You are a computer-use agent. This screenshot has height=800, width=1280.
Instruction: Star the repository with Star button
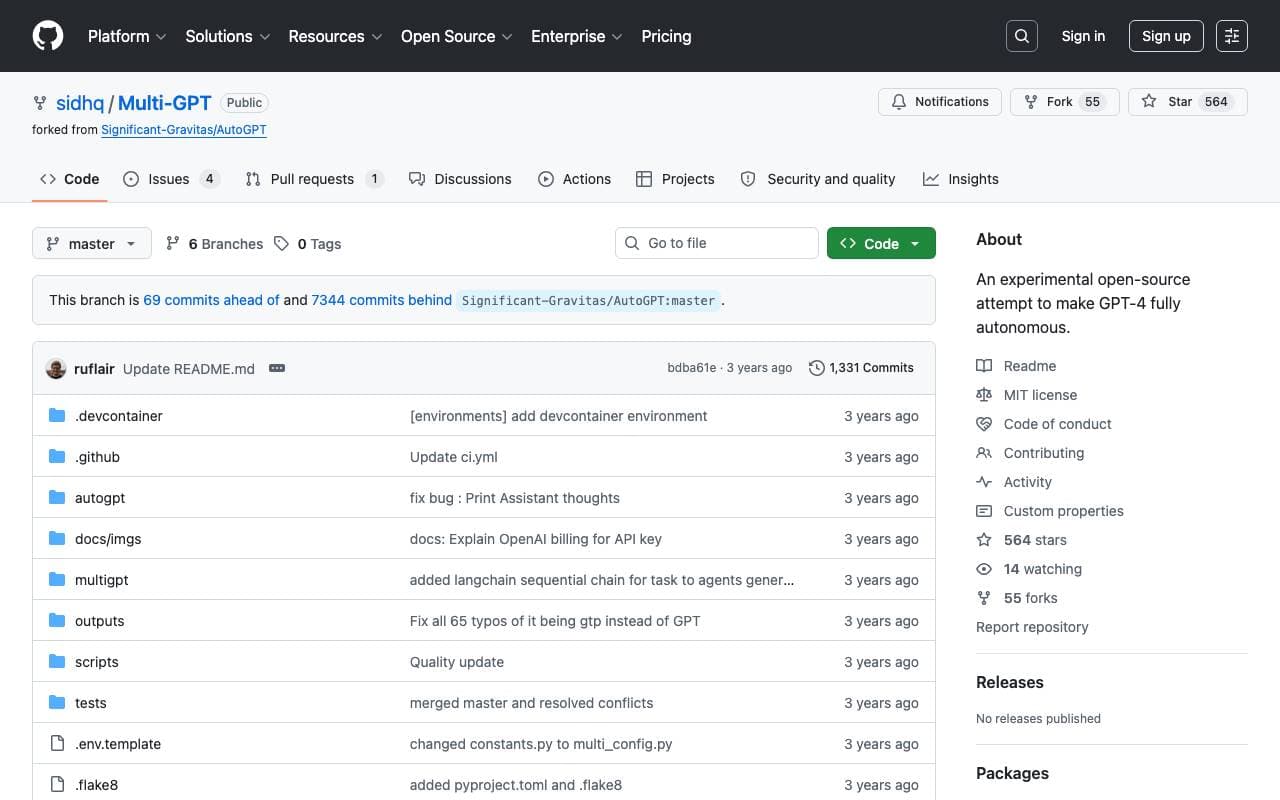coord(1188,102)
